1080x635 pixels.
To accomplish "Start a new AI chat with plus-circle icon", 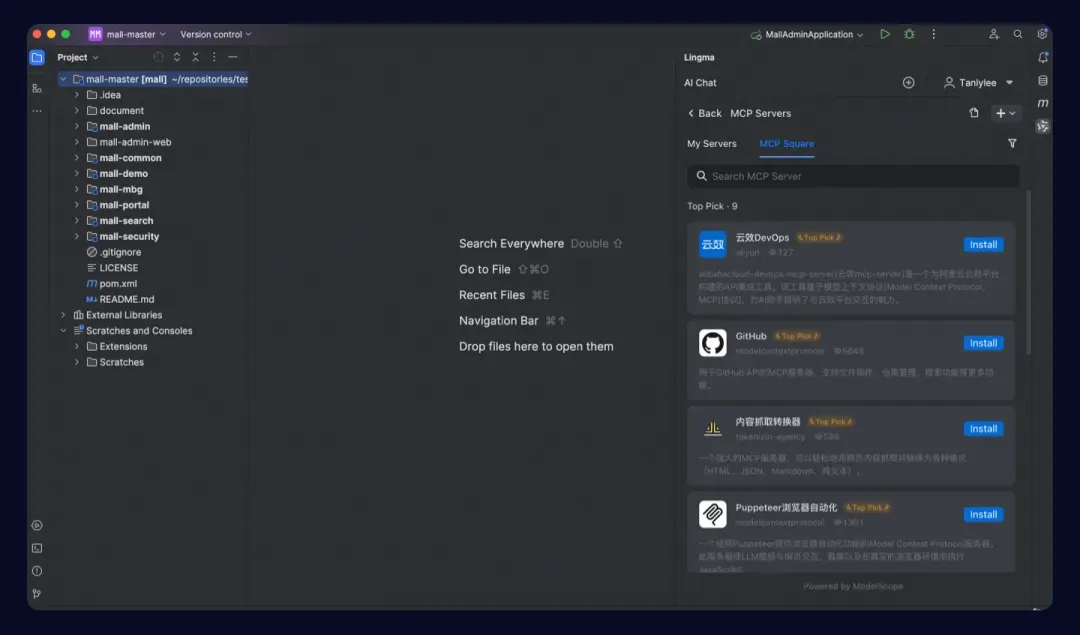I will point(908,83).
